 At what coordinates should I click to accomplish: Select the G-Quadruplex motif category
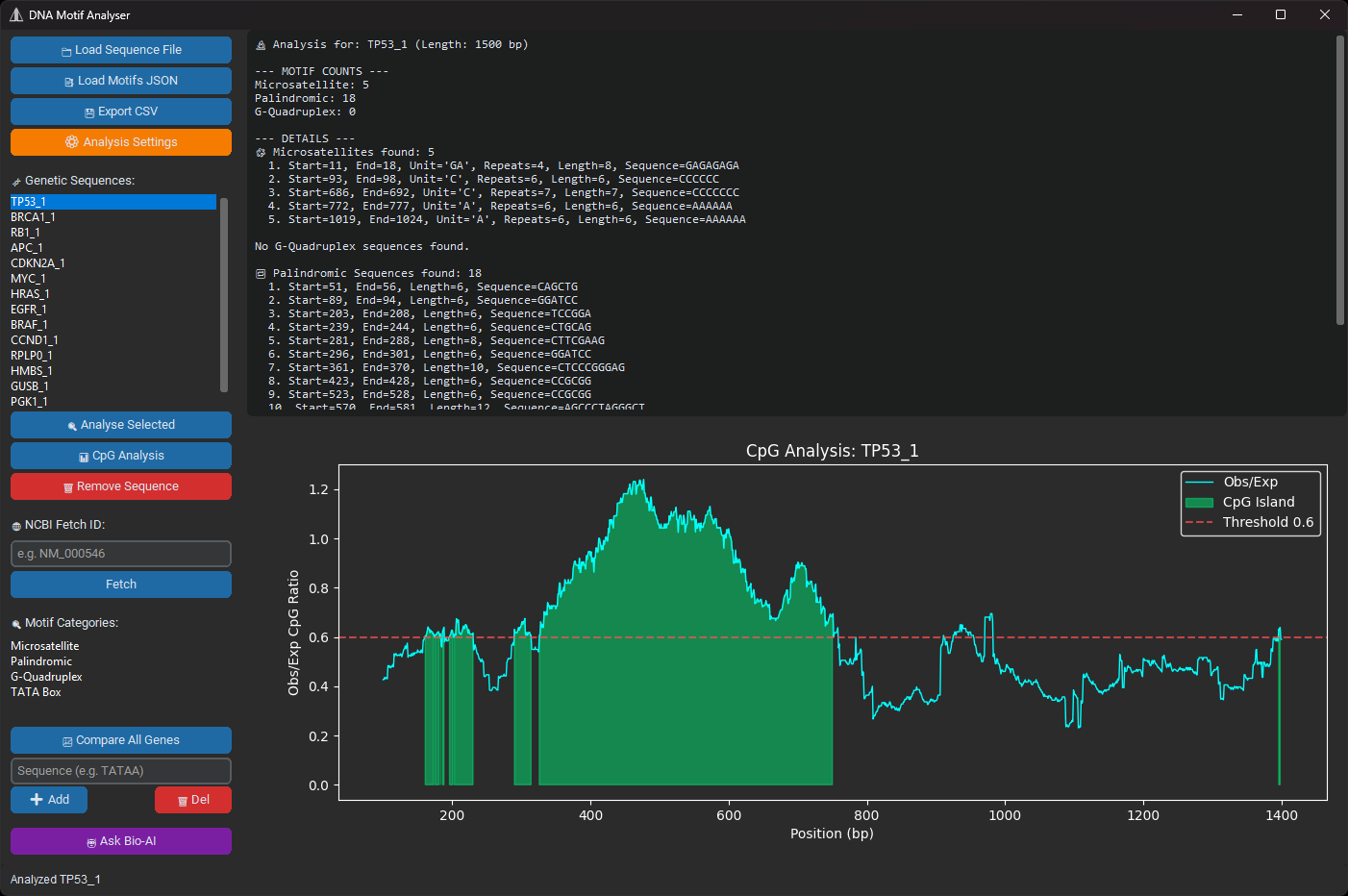pyautogui.click(x=47, y=677)
